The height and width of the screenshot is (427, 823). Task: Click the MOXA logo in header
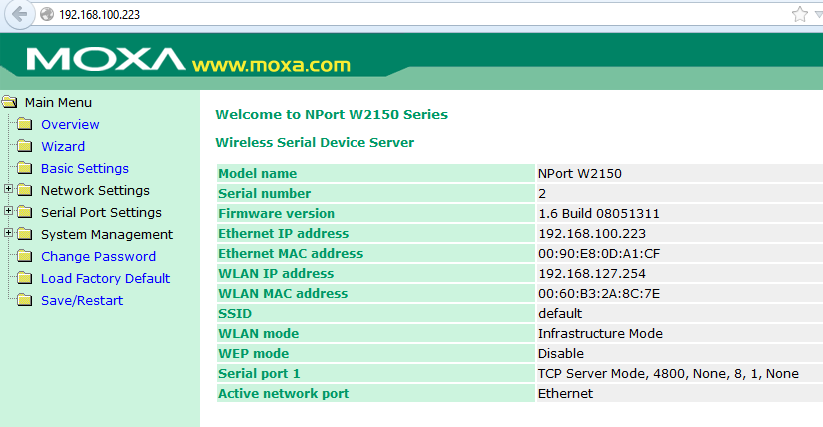click(106, 59)
